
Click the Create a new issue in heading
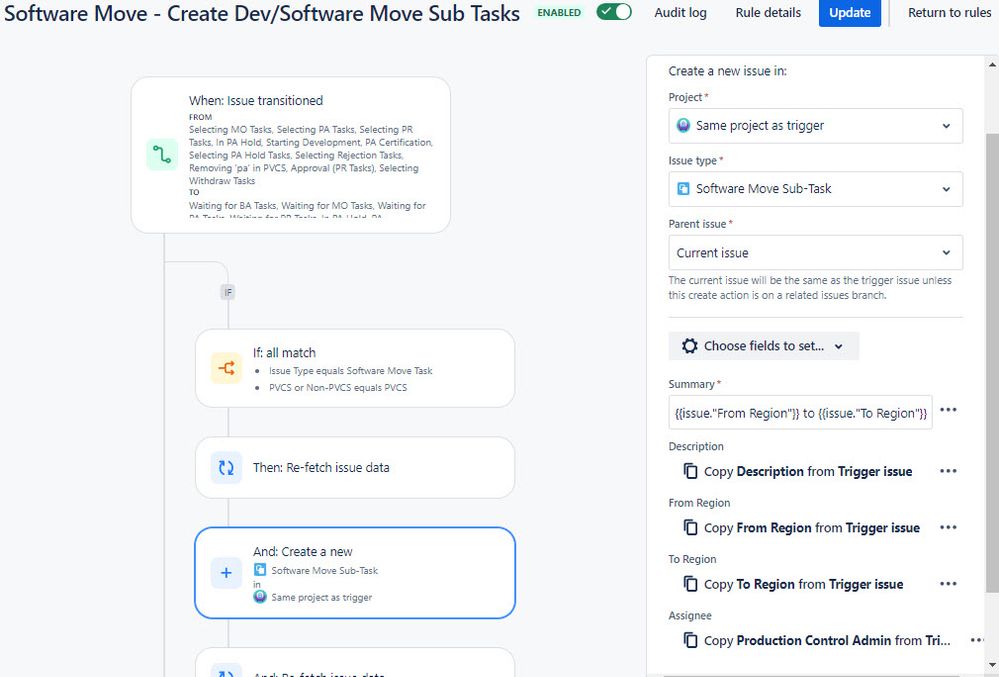pyautogui.click(x=727, y=71)
